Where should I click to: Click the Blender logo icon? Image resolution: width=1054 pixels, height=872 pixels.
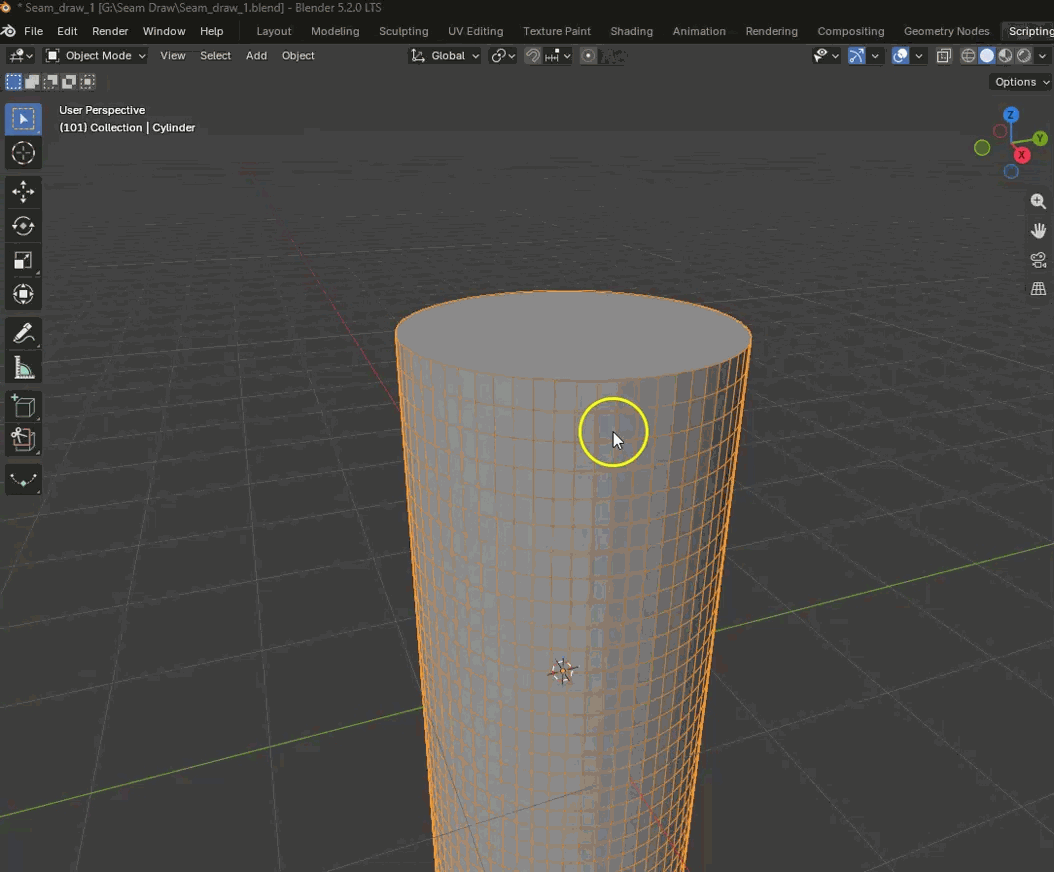point(9,31)
